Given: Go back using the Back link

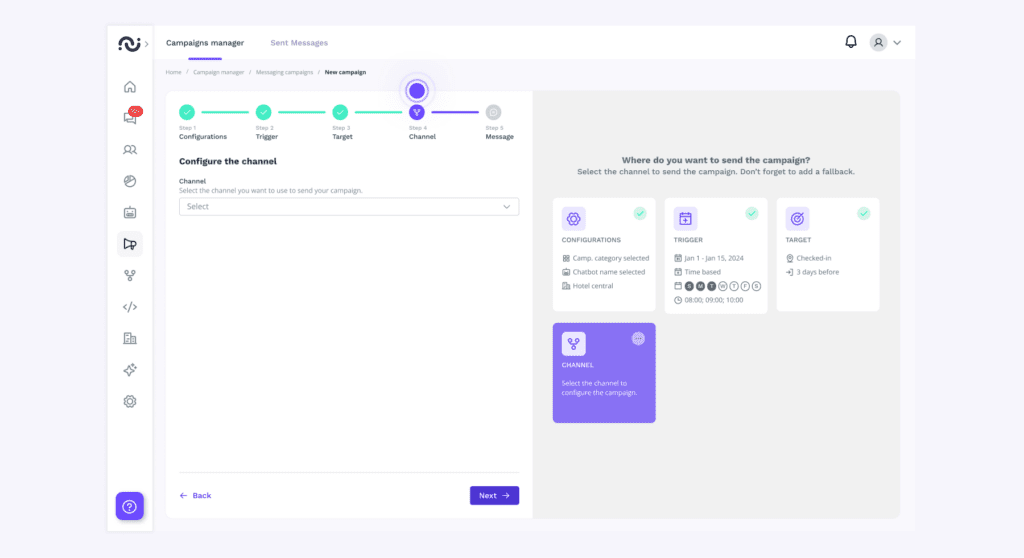Looking at the screenshot, I should tap(195, 495).
